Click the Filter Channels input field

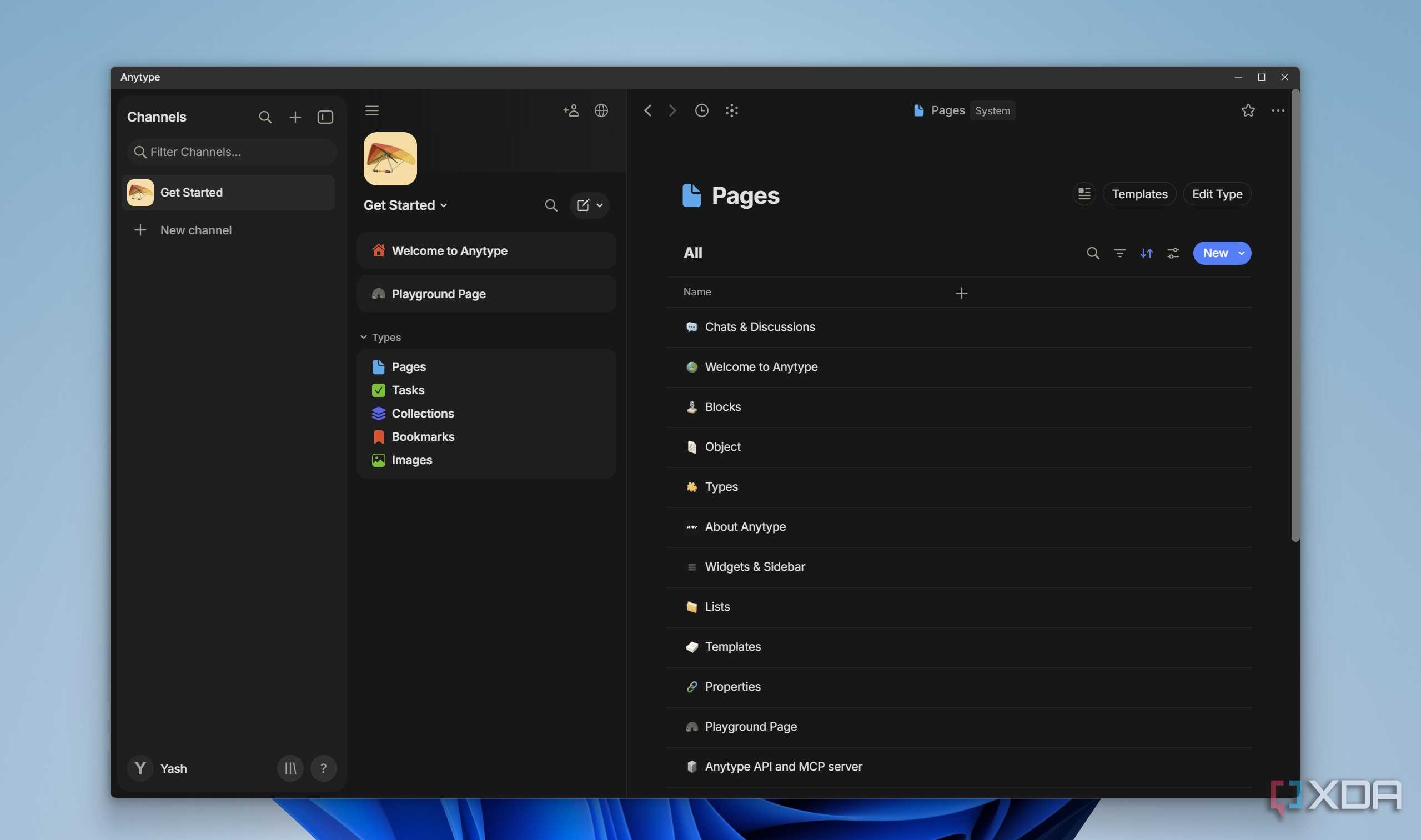[x=232, y=152]
